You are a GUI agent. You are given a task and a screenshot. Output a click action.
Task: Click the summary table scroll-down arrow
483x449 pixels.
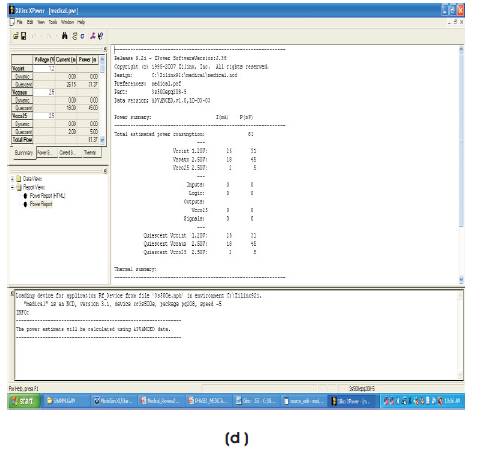point(102,140)
